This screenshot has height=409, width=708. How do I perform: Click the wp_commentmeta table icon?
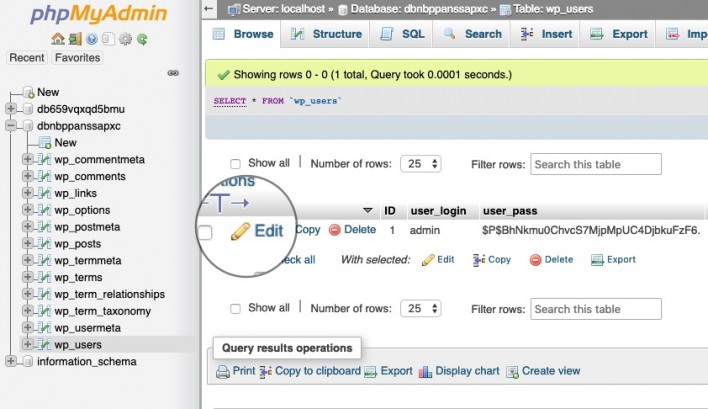click(44, 159)
